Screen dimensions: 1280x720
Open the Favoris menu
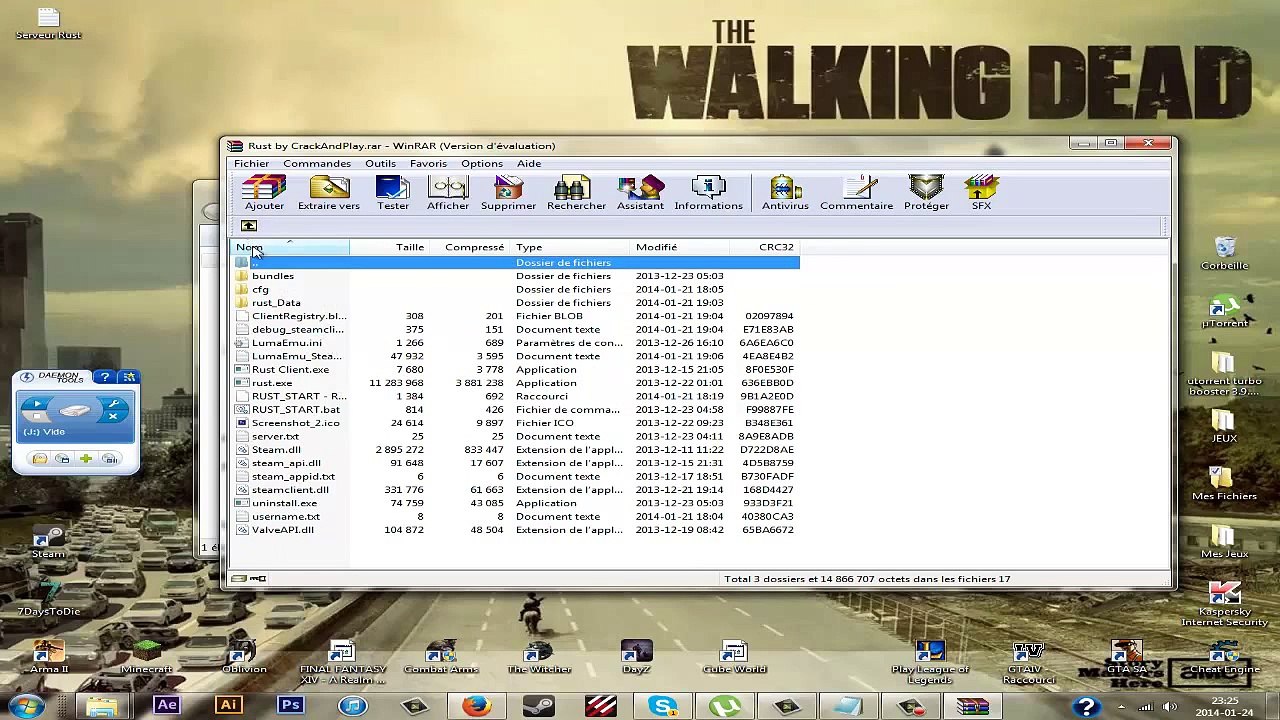(x=428, y=164)
